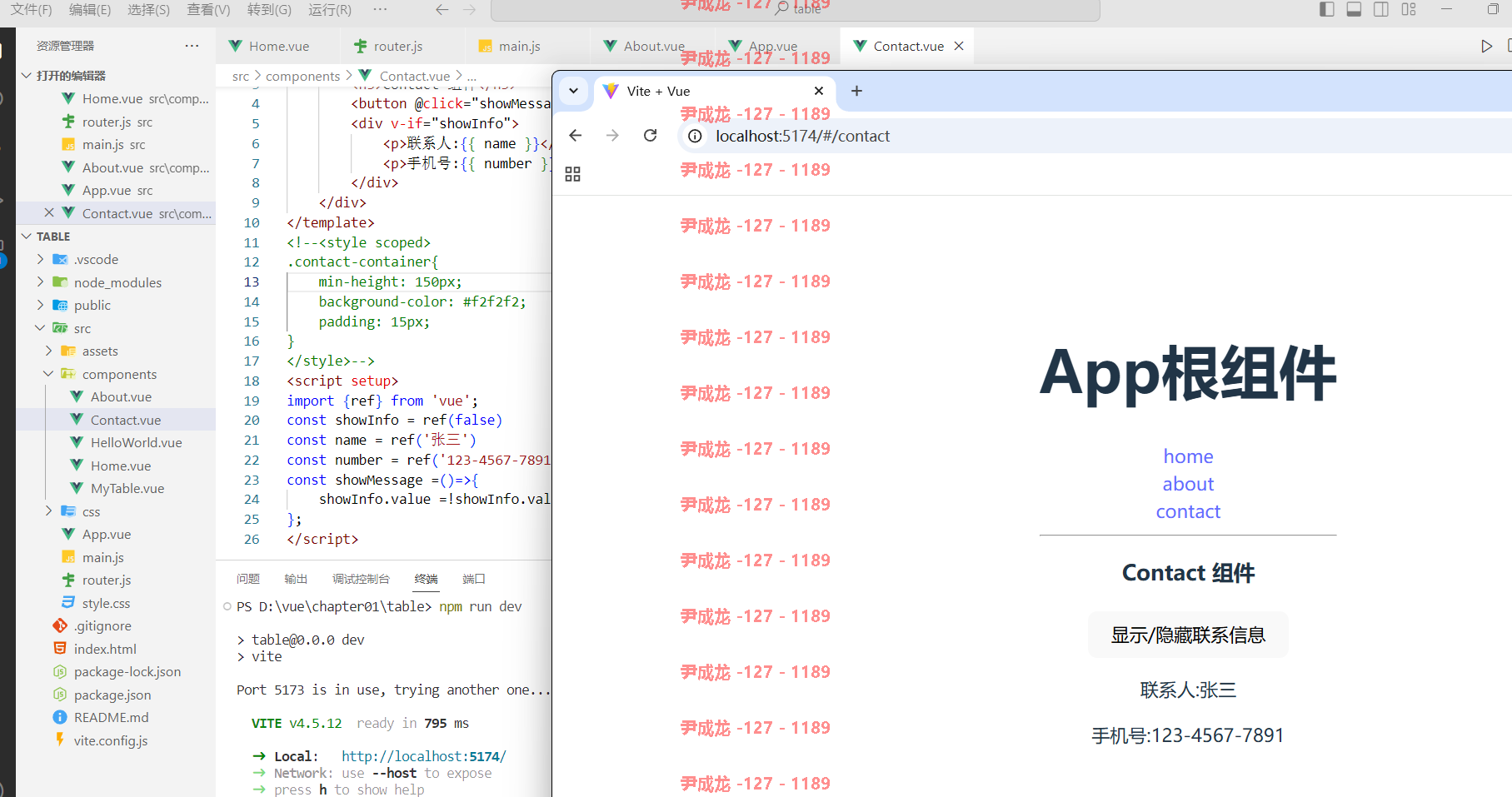Select the 输出 panel tab
This screenshot has height=797, width=1512.
296,579
